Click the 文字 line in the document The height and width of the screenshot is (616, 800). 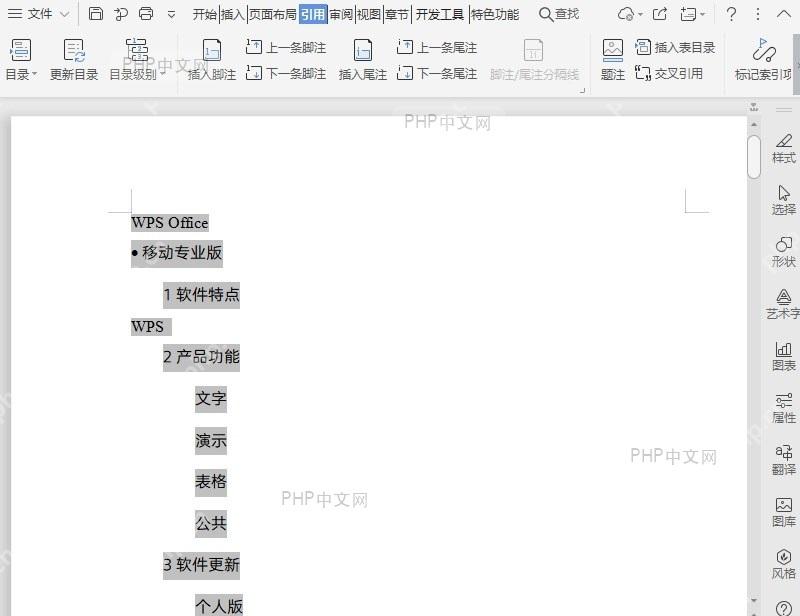(x=211, y=399)
